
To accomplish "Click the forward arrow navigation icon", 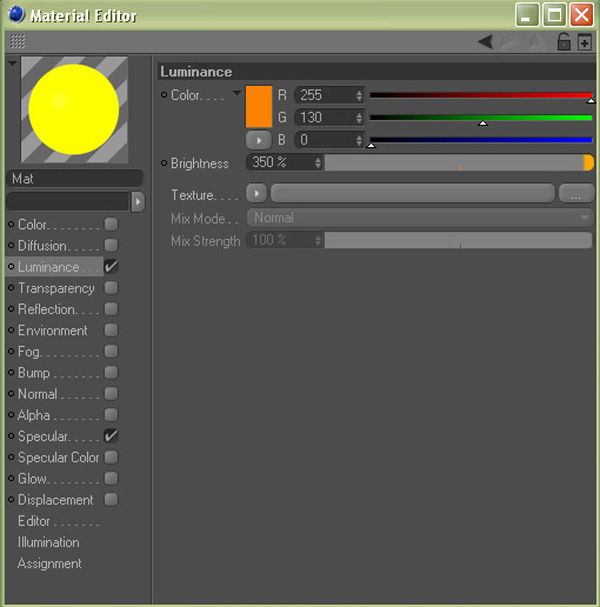I will [508, 42].
